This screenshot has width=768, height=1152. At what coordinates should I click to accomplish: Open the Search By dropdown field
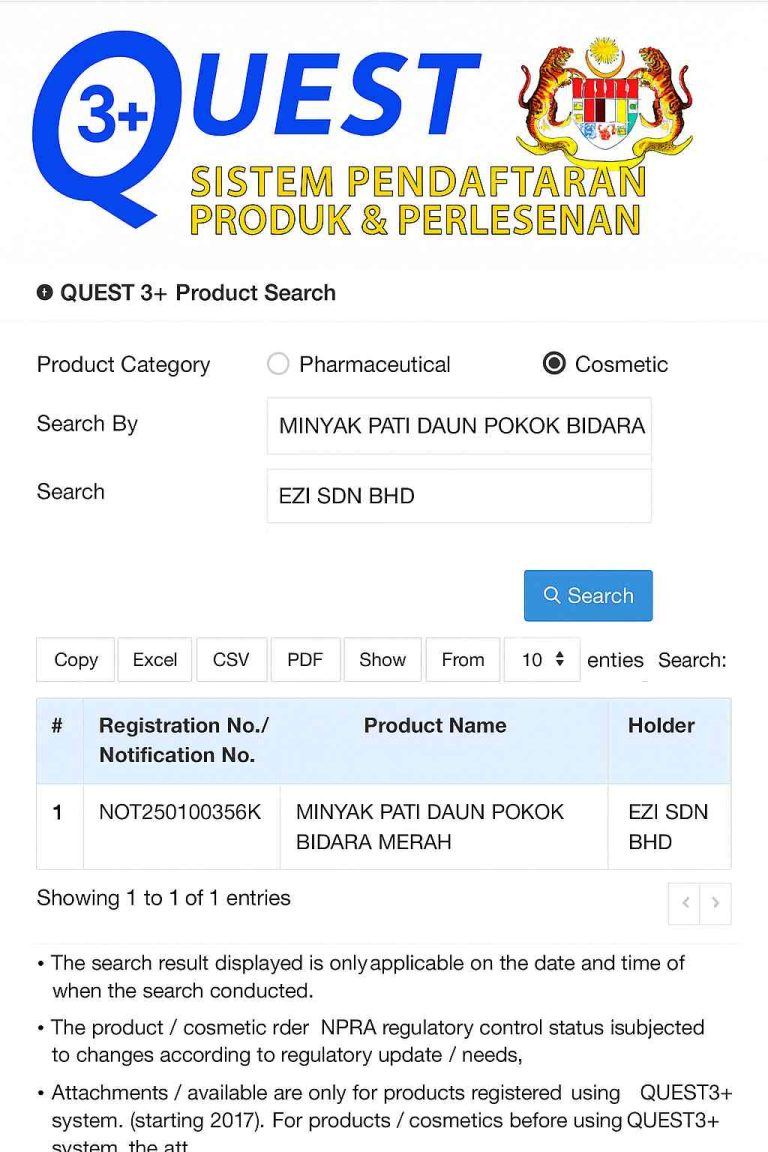click(459, 426)
